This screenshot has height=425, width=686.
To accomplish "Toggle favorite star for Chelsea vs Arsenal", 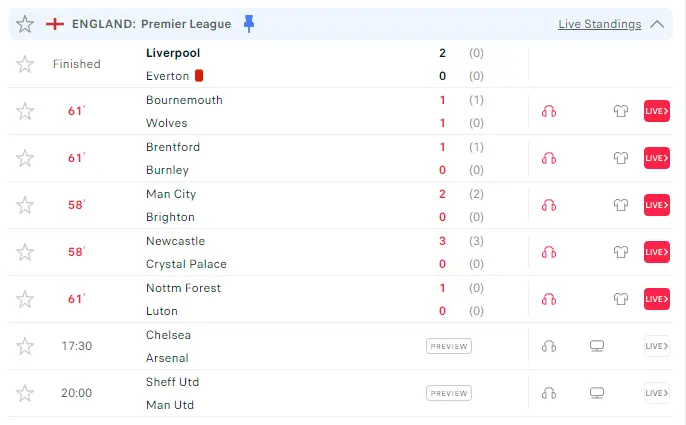I will click(x=25, y=346).
